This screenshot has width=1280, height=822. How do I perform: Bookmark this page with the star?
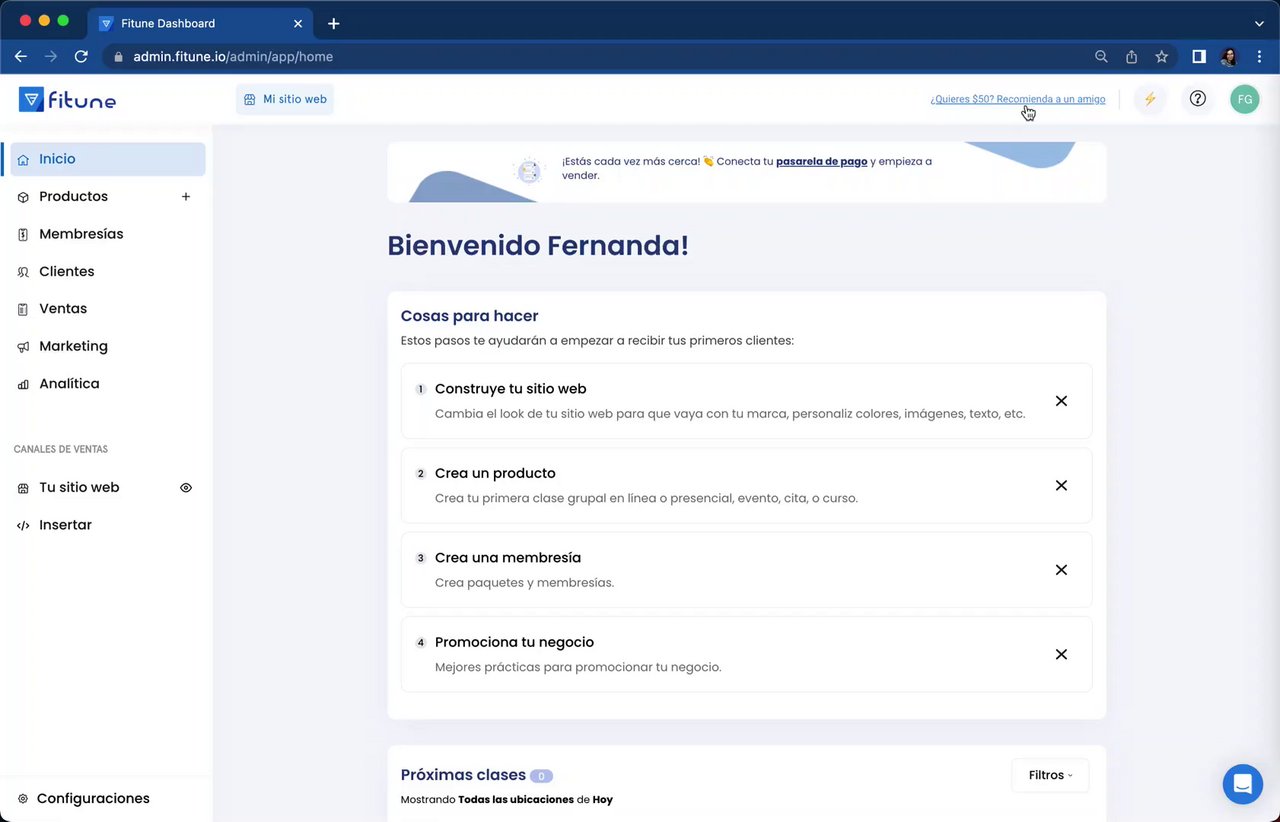(1161, 57)
